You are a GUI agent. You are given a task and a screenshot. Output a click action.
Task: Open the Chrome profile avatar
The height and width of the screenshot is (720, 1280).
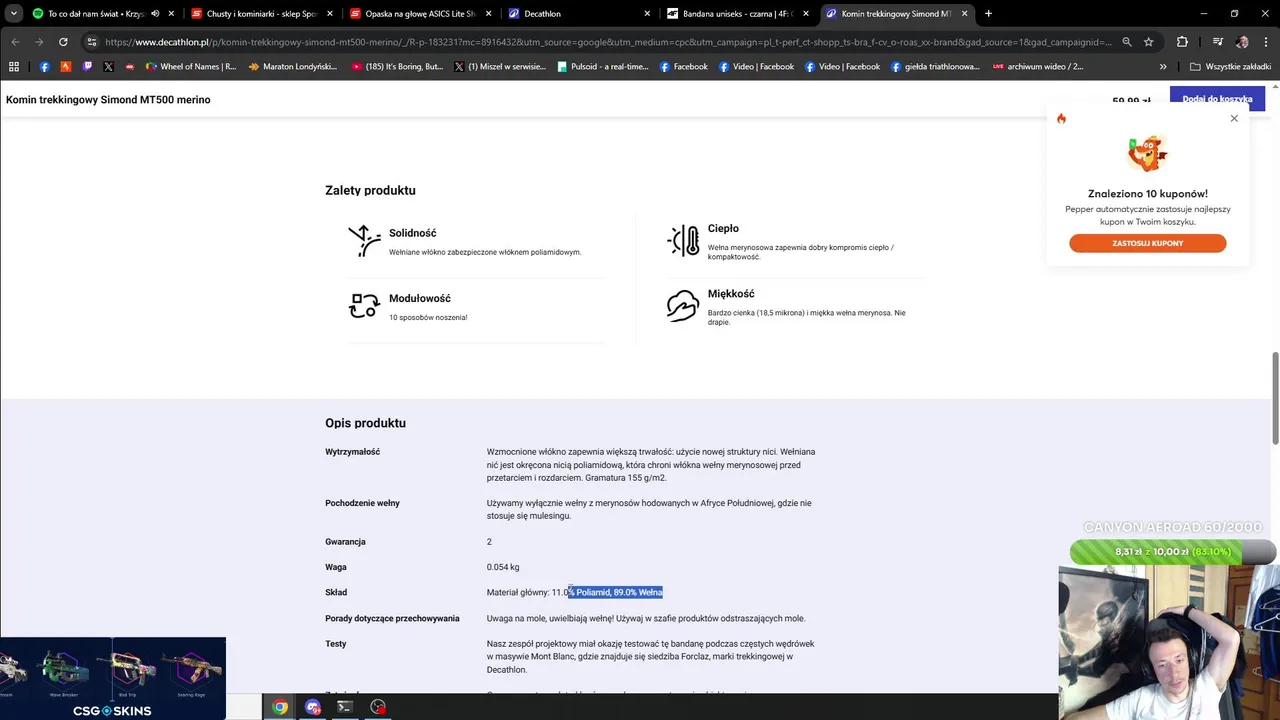[x=1242, y=42]
